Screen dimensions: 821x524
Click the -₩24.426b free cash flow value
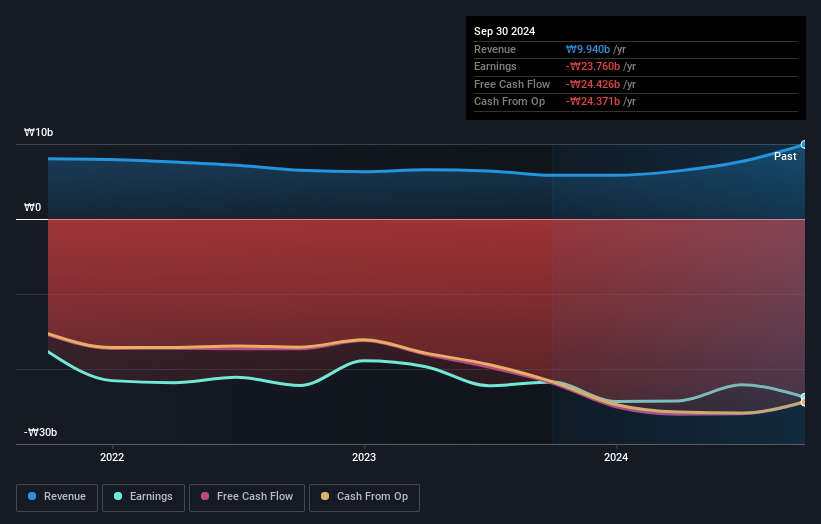point(593,84)
